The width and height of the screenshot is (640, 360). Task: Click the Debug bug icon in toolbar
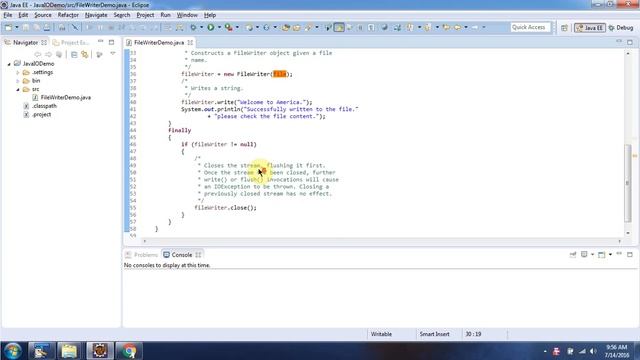coord(193,27)
